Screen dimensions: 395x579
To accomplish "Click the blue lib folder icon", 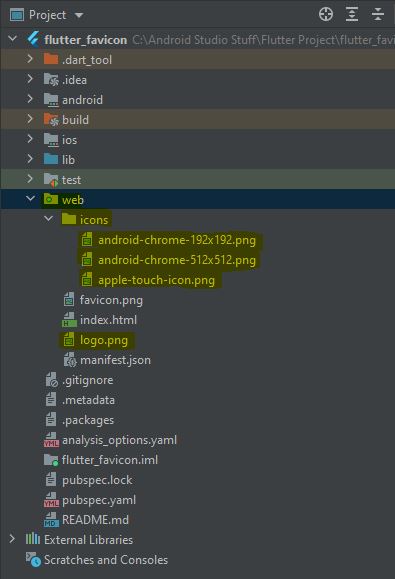I will click(51, 159).
